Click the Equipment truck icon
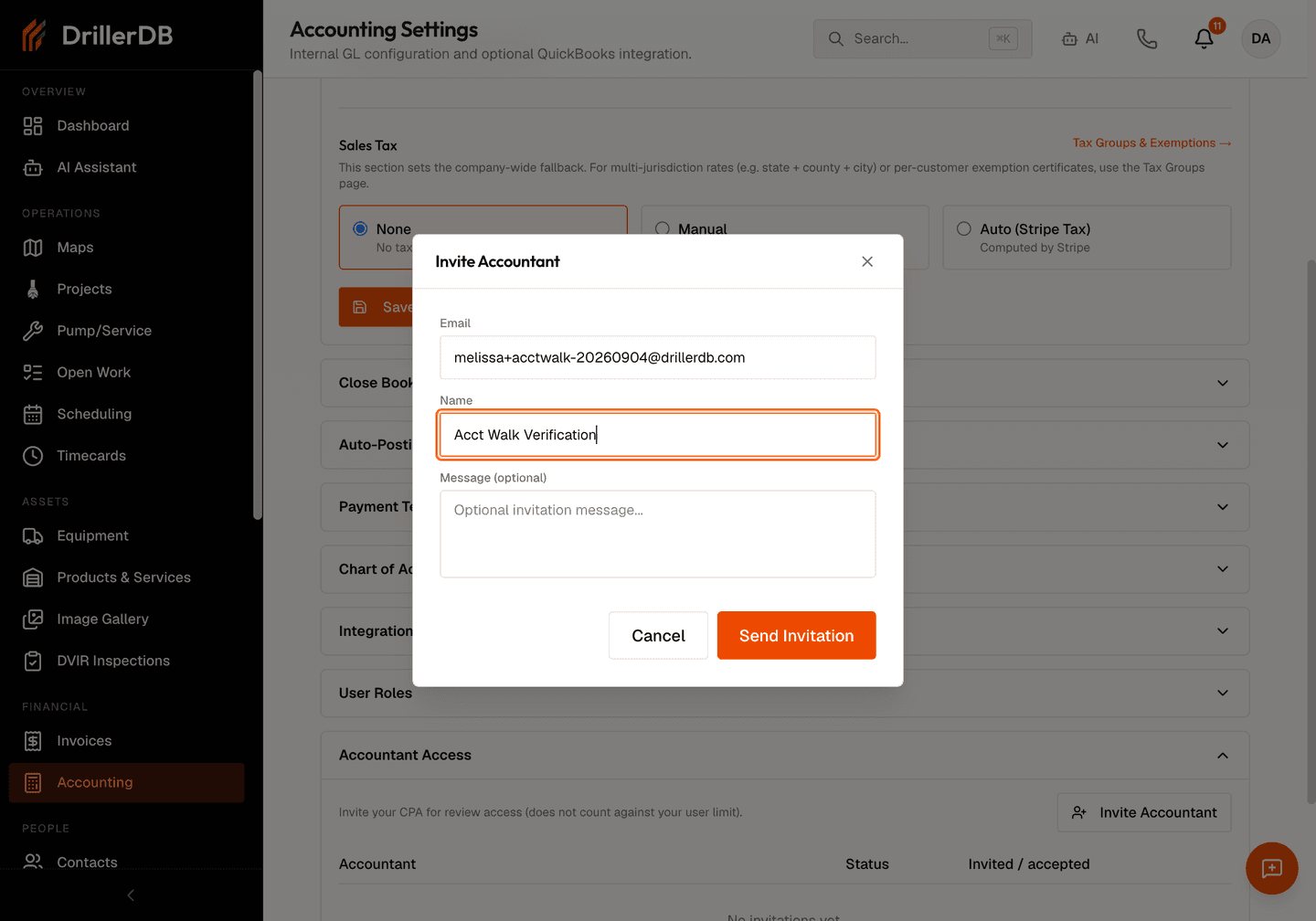The image size is (1316, 921). point(33,536)
